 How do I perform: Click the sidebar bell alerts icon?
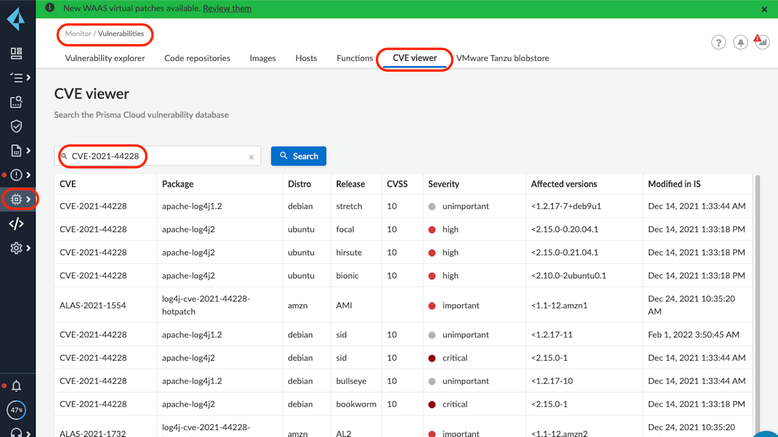[16, 386]
